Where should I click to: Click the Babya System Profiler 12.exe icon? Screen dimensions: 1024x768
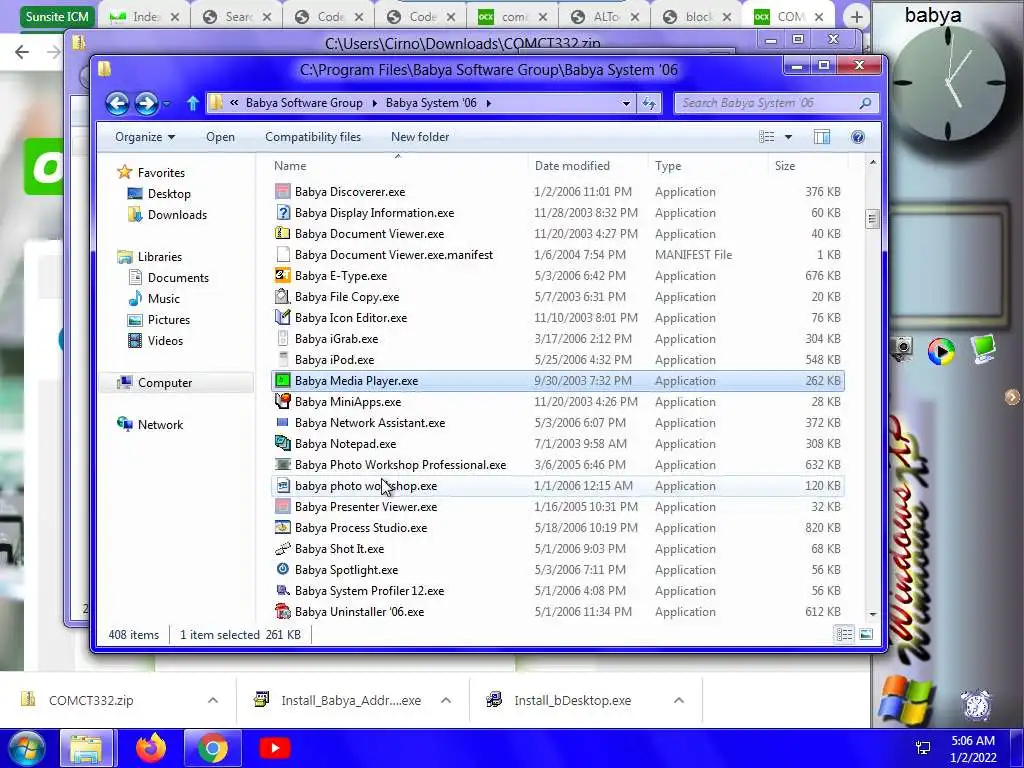click(282, 590)
